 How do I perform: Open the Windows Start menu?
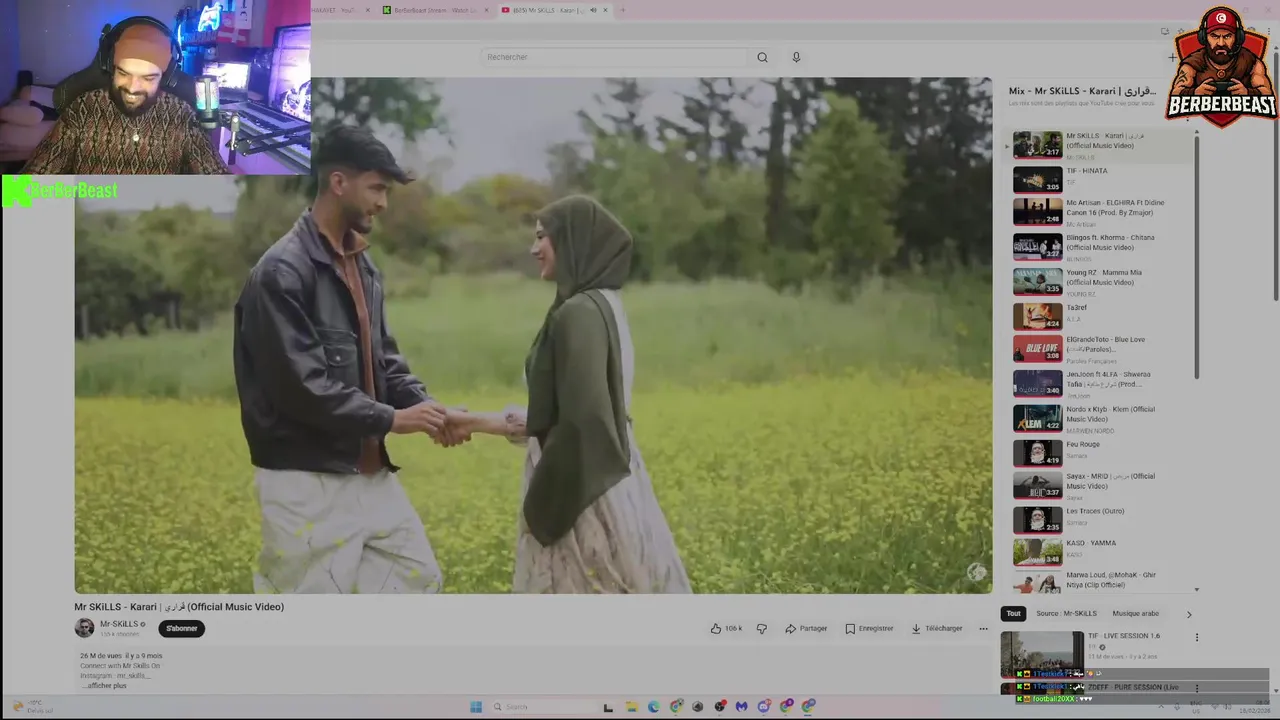[476, 707]
